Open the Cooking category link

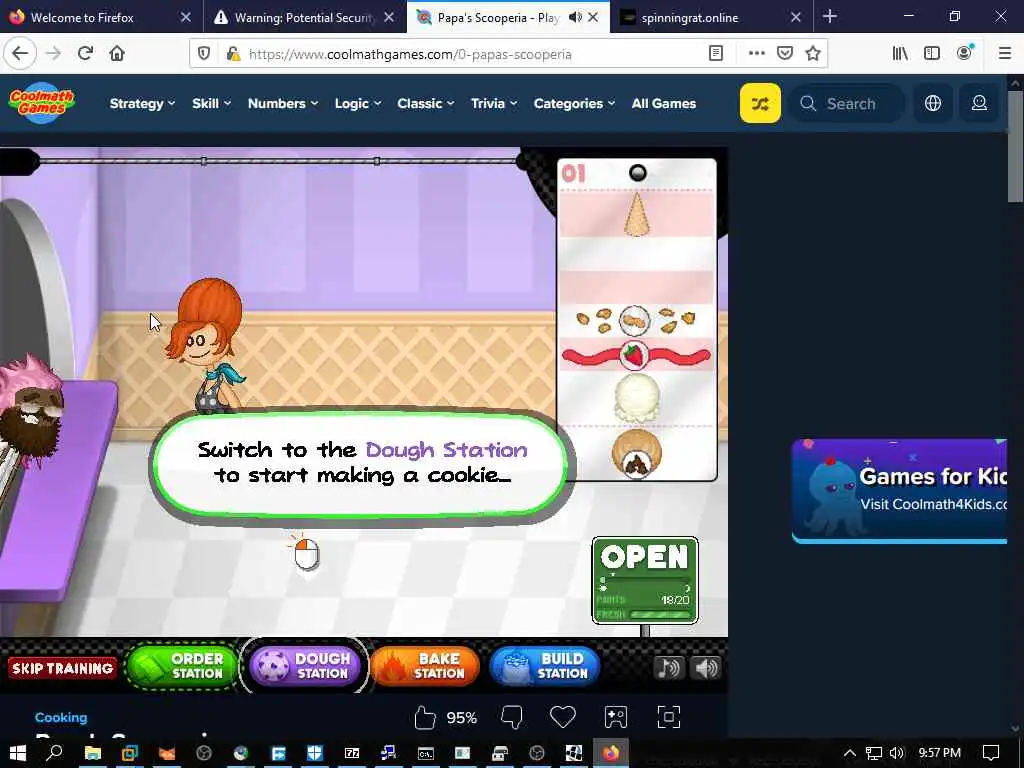pos(61,717)
